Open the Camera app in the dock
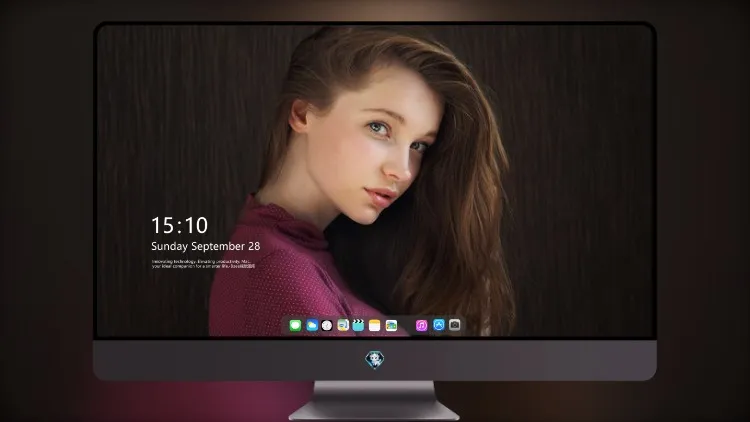750x422 pixels. (455, 325)
